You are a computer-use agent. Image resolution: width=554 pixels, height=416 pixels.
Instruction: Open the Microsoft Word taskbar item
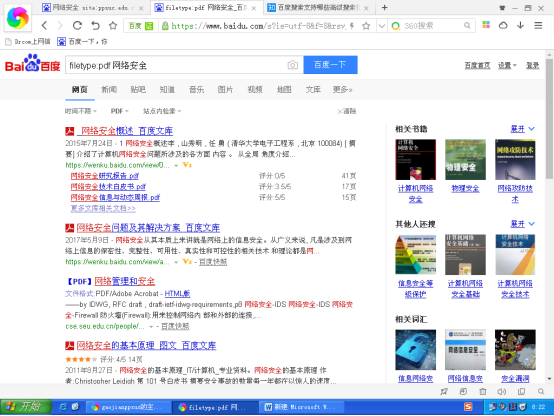pos(301,407)
